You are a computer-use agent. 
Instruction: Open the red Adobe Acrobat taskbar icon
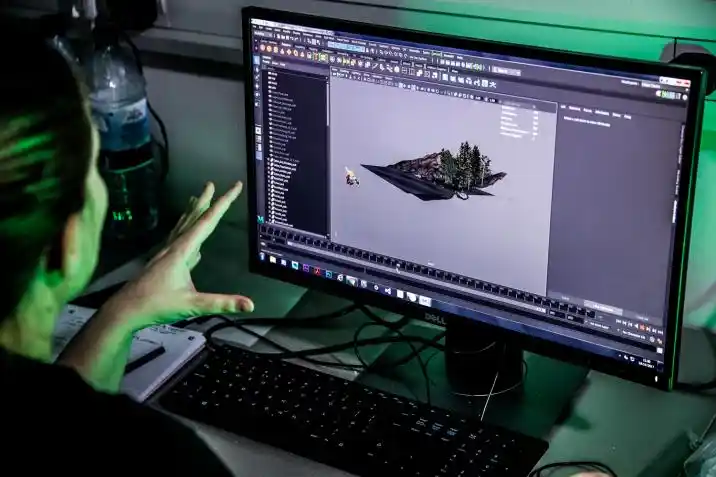(x=317, y=271)
